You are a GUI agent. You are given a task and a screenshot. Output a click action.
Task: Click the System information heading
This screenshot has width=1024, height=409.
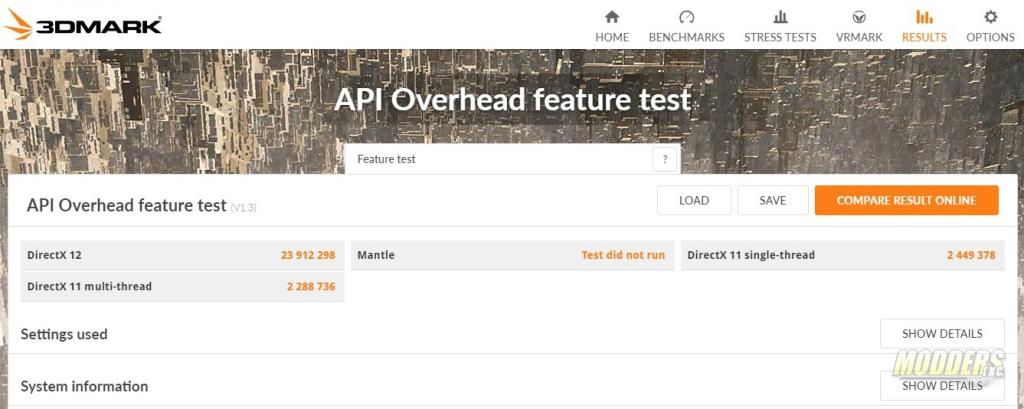(84, 386)
